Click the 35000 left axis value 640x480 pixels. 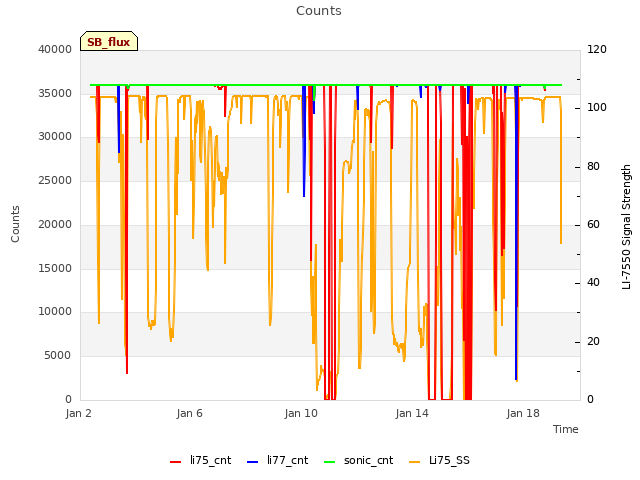(x=55, y=93)
